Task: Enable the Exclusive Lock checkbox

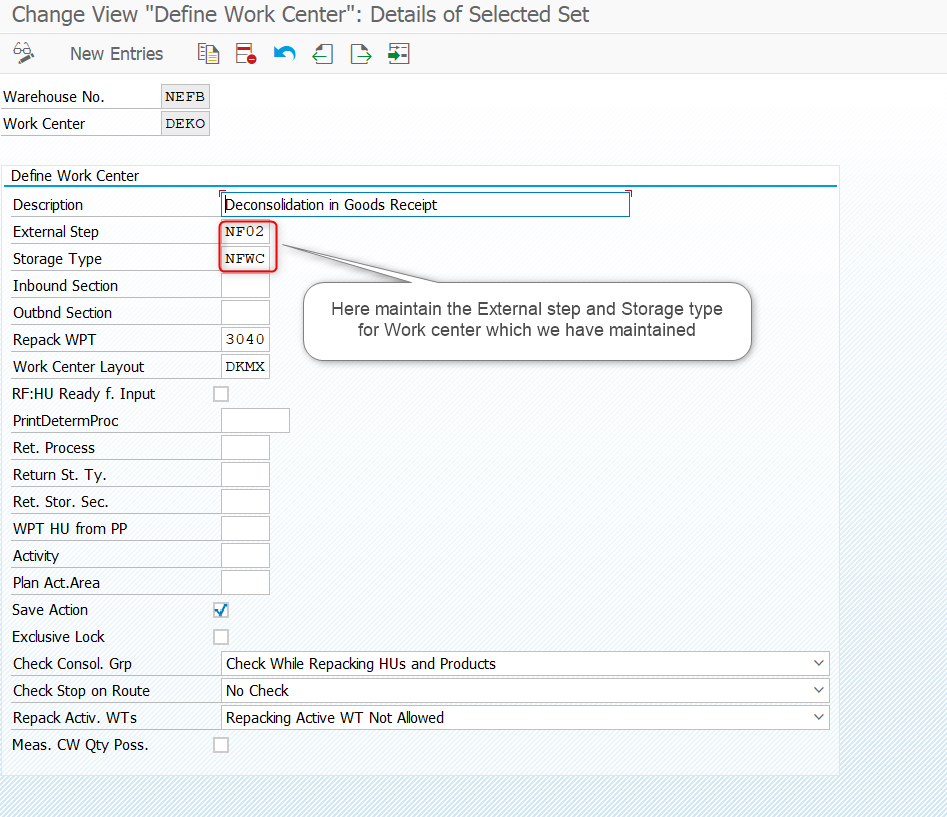Action: tap(221, 637)
